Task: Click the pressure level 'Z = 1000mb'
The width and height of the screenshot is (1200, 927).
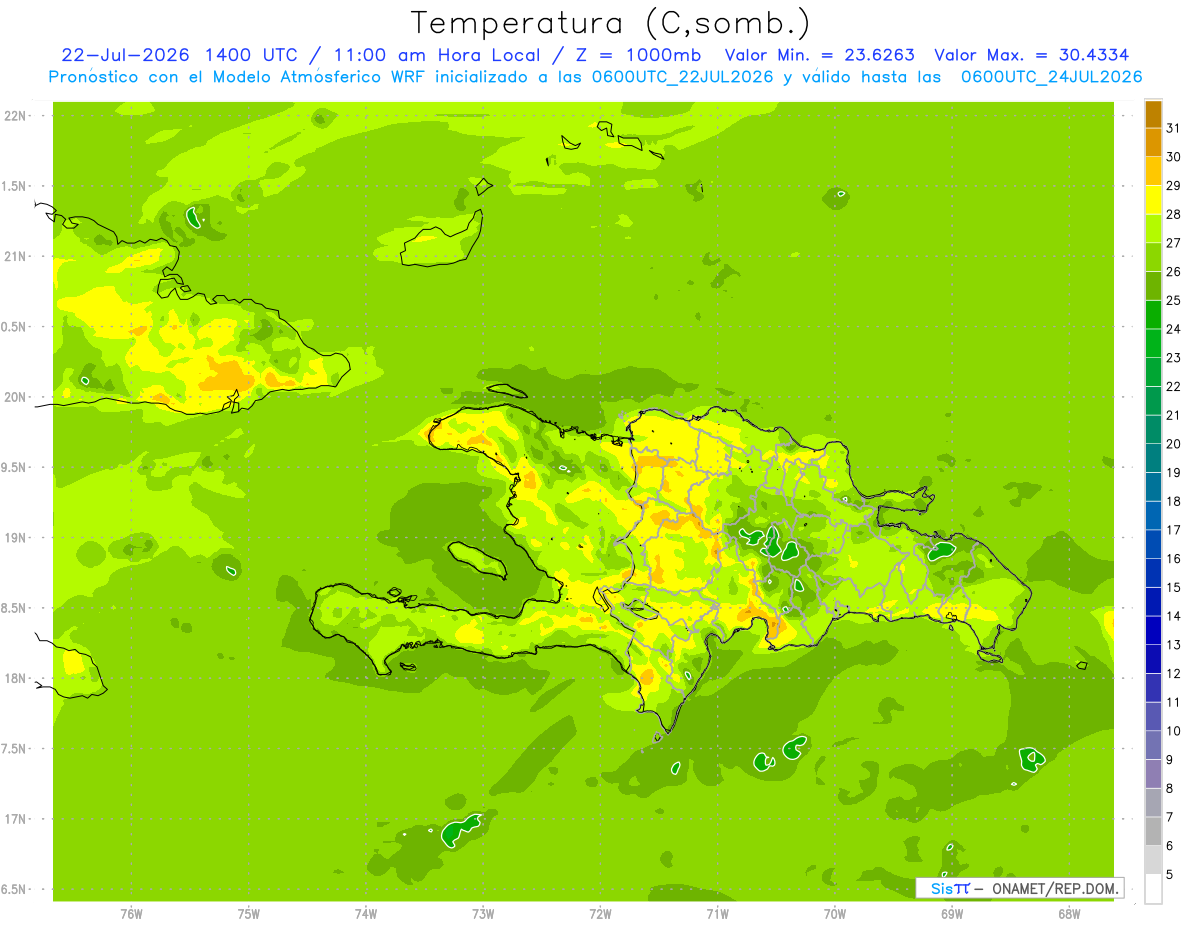Action: 638,55
